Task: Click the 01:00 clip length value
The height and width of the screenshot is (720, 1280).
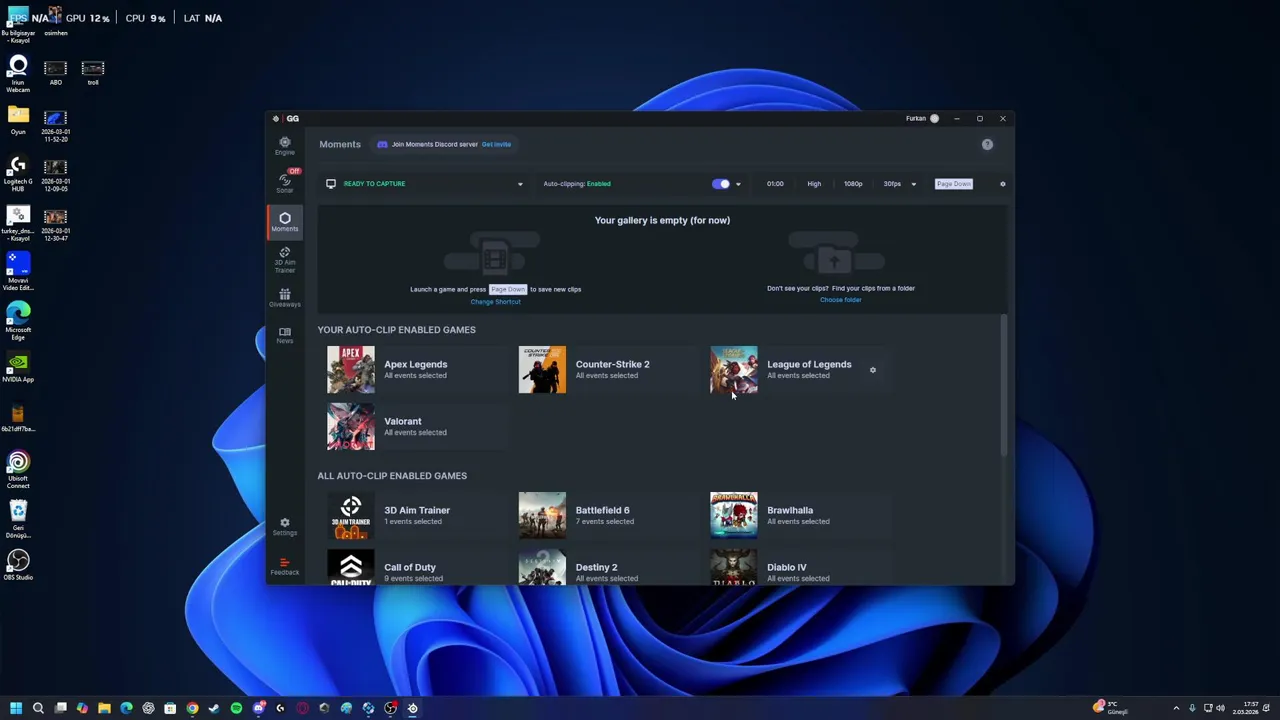Action: coord(775,184)
